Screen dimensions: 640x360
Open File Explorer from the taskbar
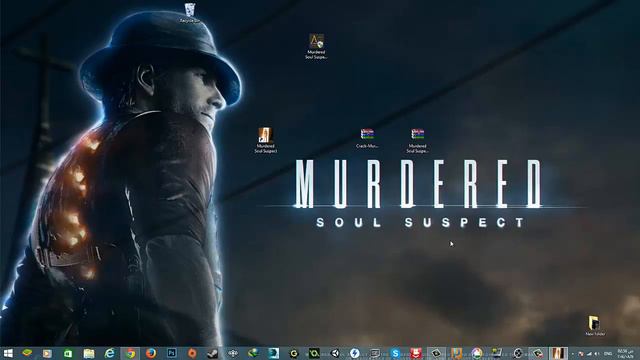89,353
